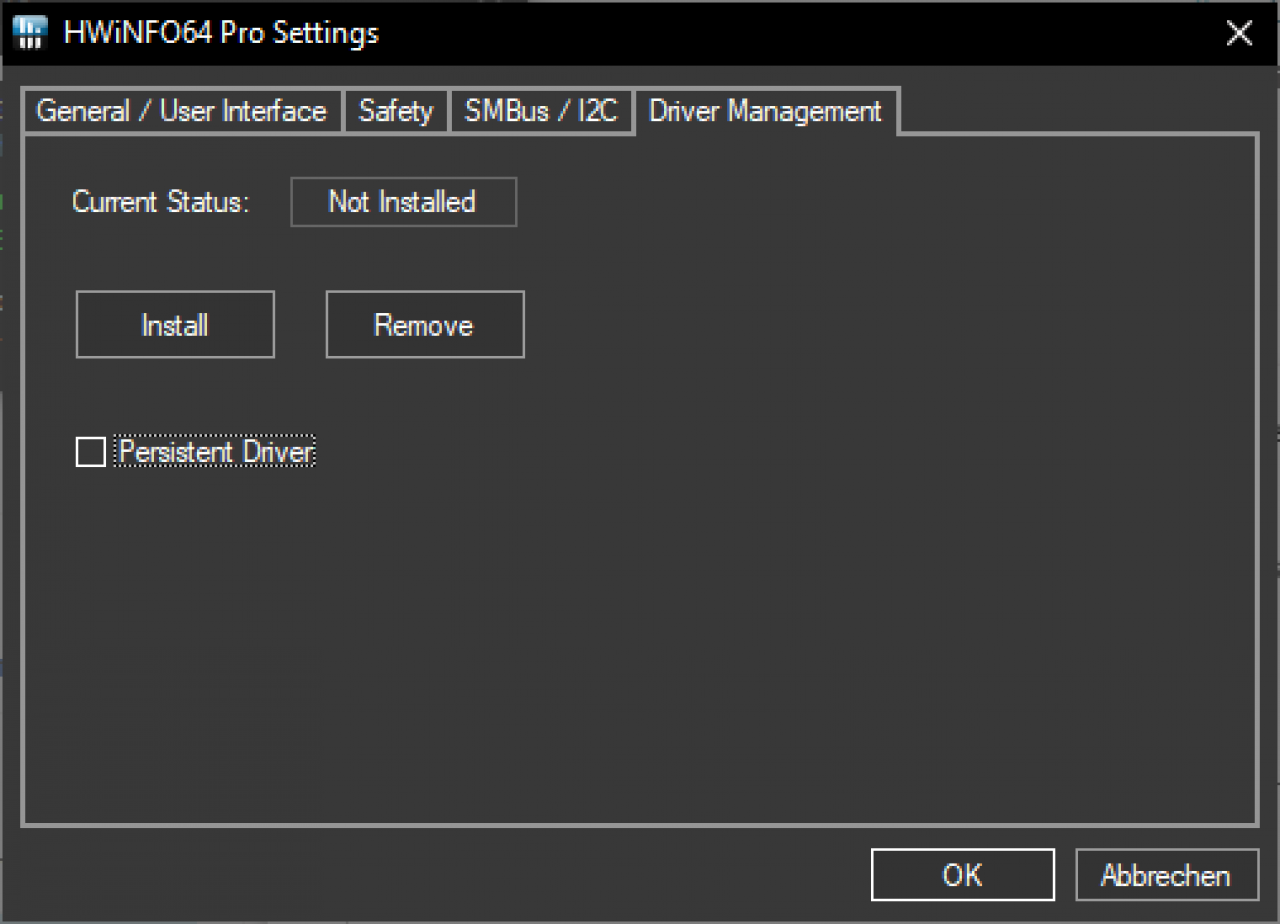The height and width of the screenshot is (924, 1280).
Task: Click the Current Status label
Action: click(x=161, y=202)
